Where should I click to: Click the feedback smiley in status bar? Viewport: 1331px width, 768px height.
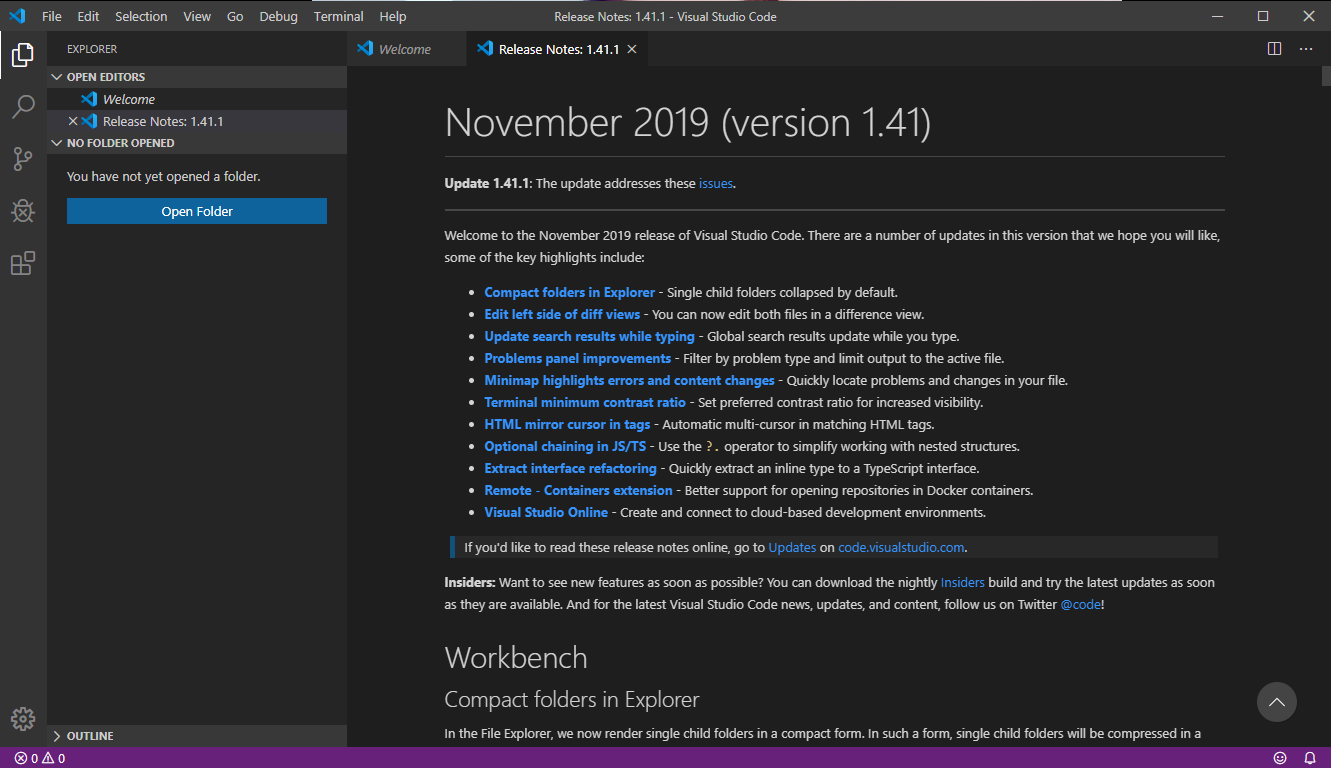[x=1280, y=758]
